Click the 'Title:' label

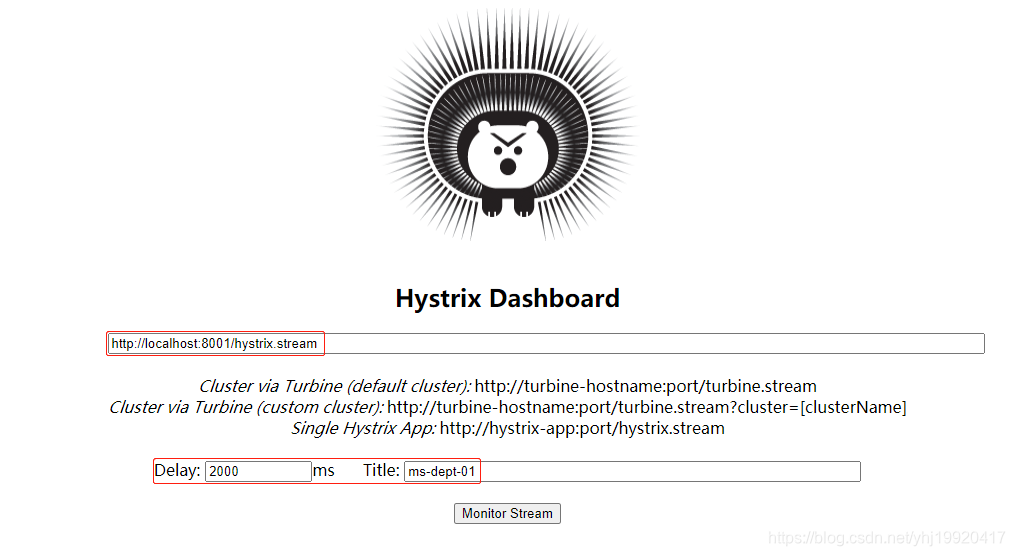click(381, 471)
